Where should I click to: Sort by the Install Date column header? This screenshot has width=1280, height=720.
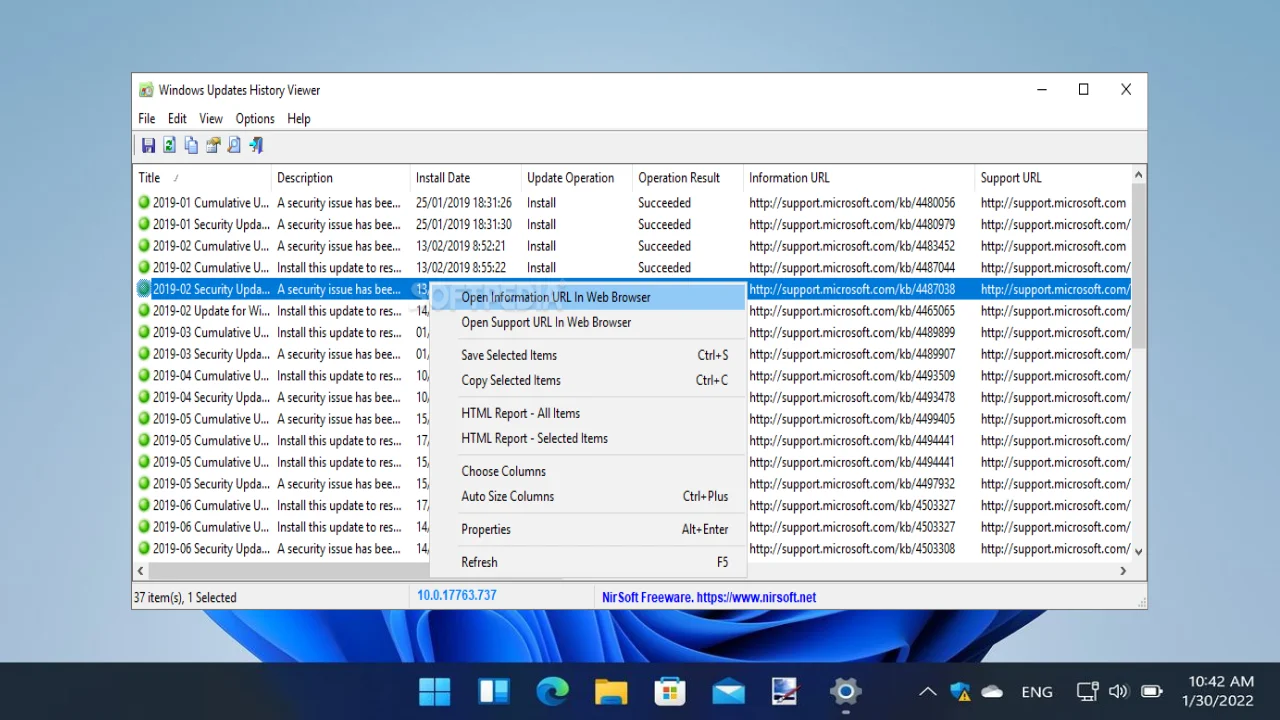coord(465,178)
